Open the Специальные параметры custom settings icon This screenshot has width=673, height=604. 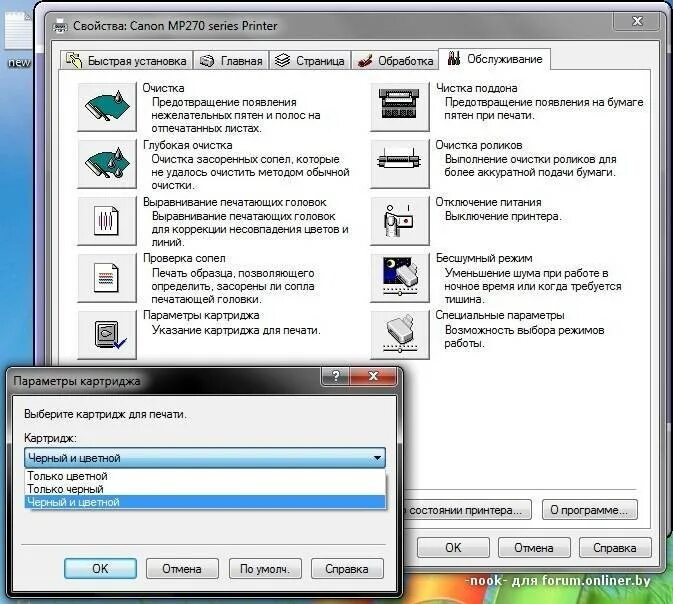point(400,335)
